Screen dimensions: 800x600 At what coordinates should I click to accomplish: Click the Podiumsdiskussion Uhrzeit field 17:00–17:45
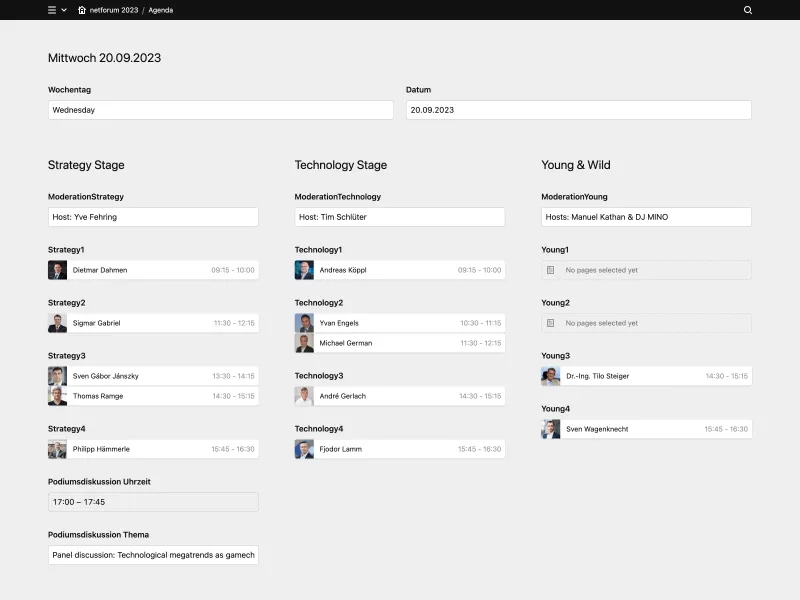152,501
